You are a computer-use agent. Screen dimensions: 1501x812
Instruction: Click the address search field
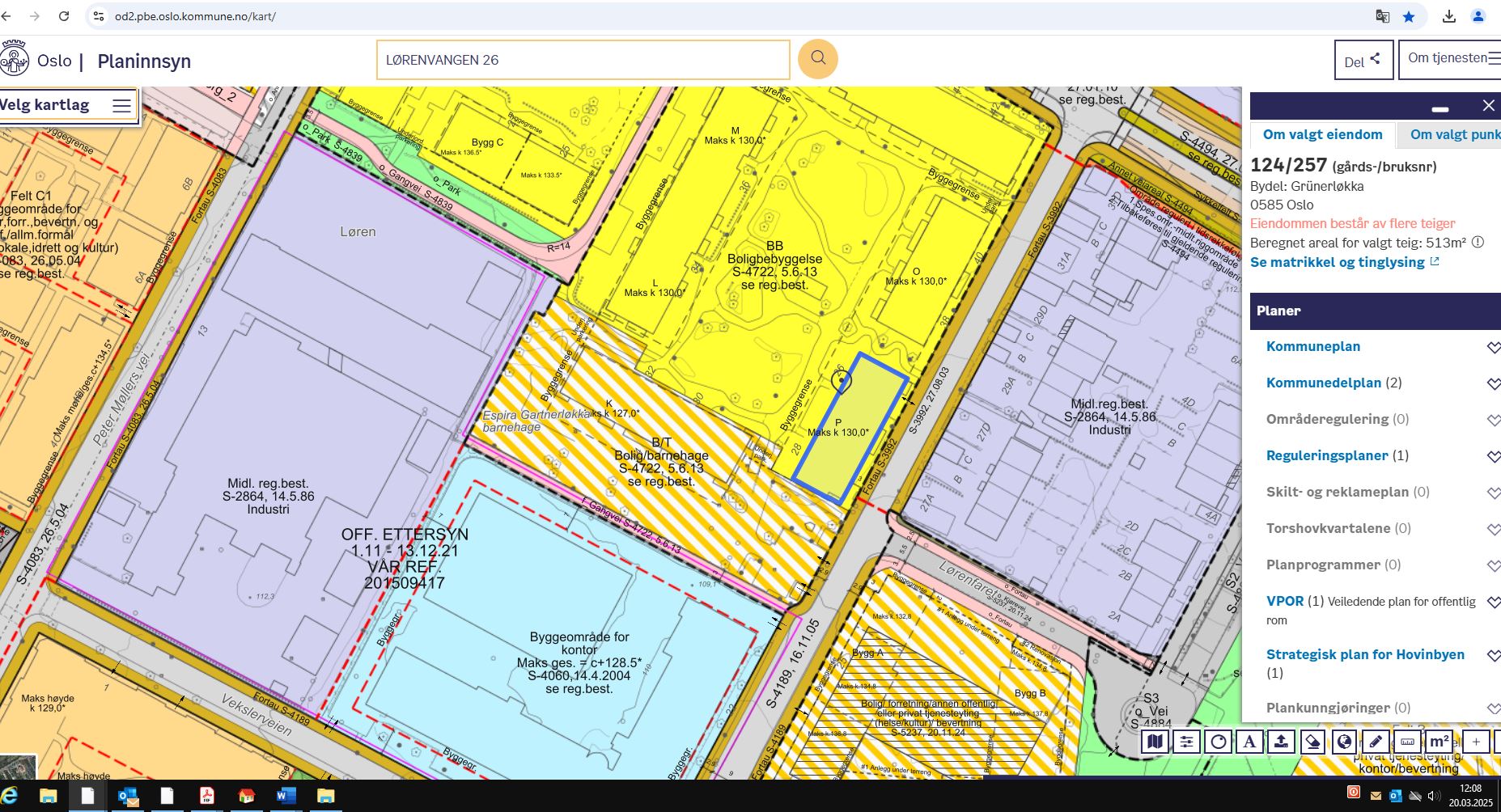pos(583,60)
